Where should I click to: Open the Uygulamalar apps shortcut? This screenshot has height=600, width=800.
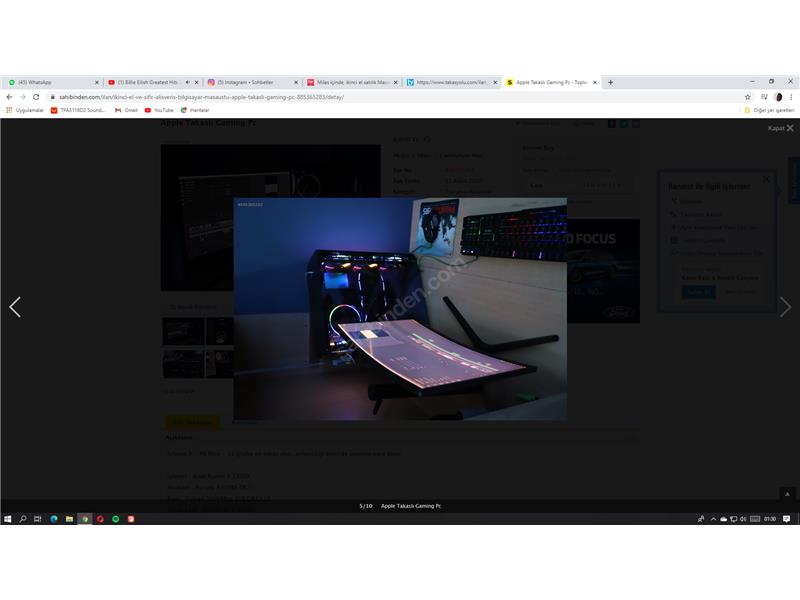pyautogui.click(x=24, y=110)
